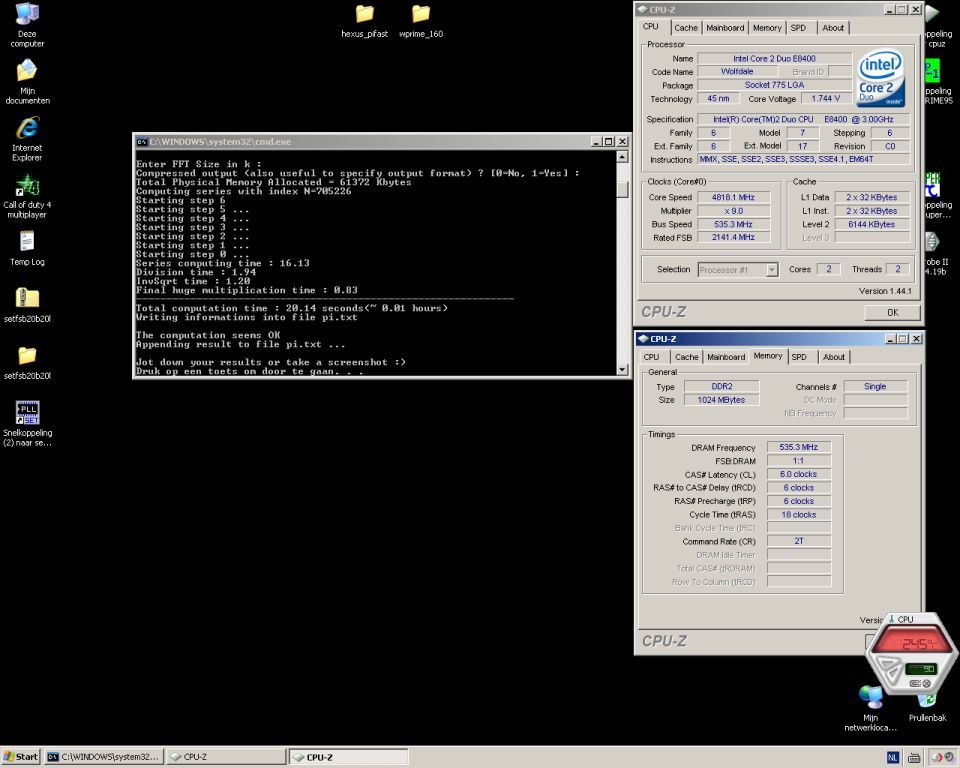Open Mainboard tab in the memory CPU-Z window
The width and height of the screenshot is (960, 768).
point(726,356)
